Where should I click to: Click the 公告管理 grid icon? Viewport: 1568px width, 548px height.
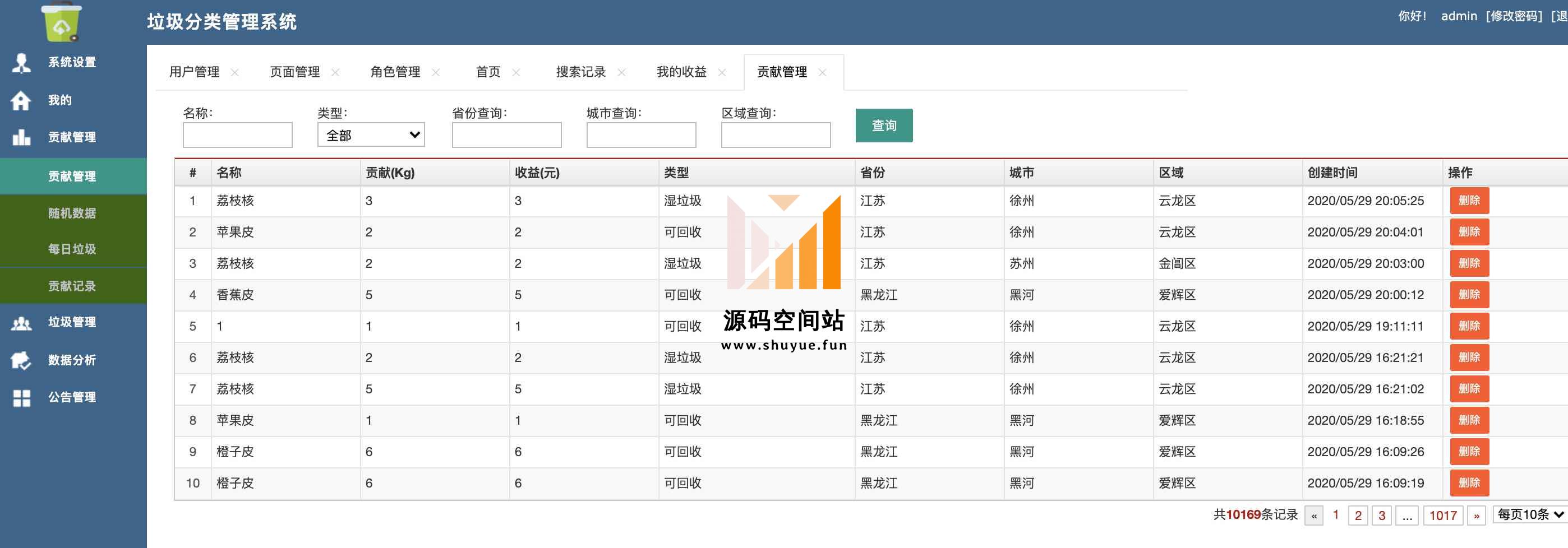(x=21, y=398)
